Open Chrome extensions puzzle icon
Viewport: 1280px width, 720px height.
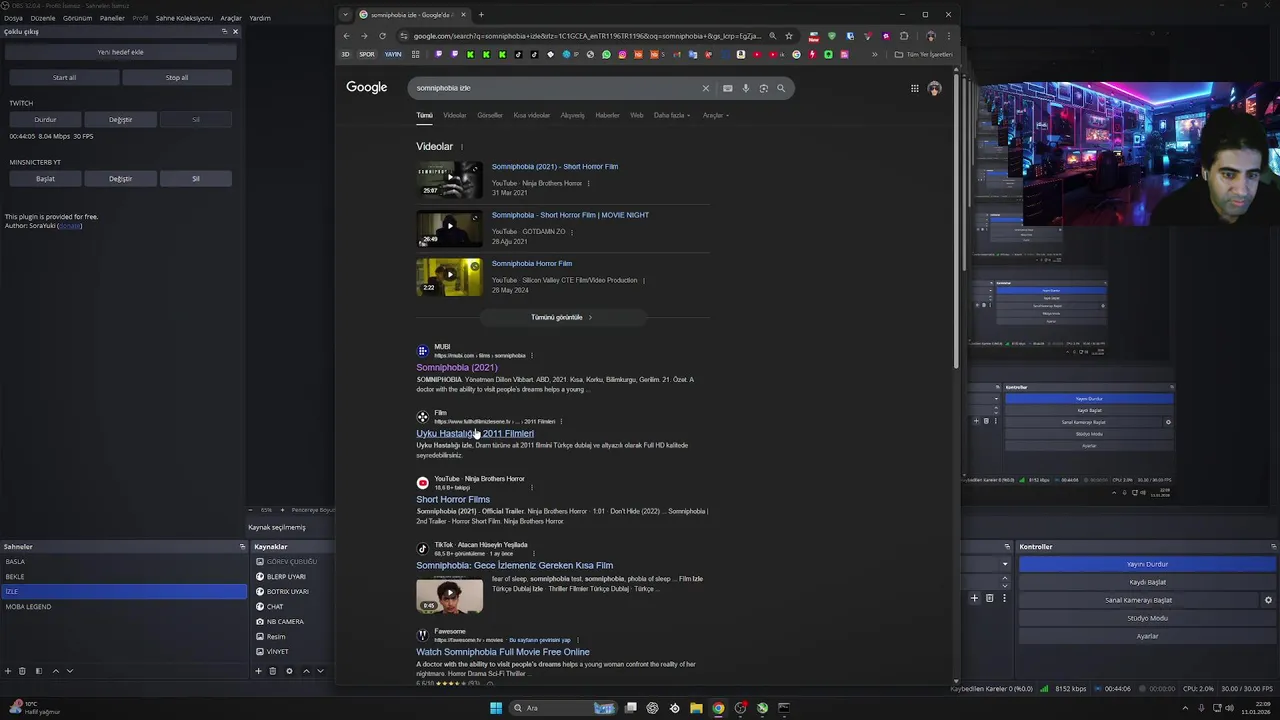point(904,36)
